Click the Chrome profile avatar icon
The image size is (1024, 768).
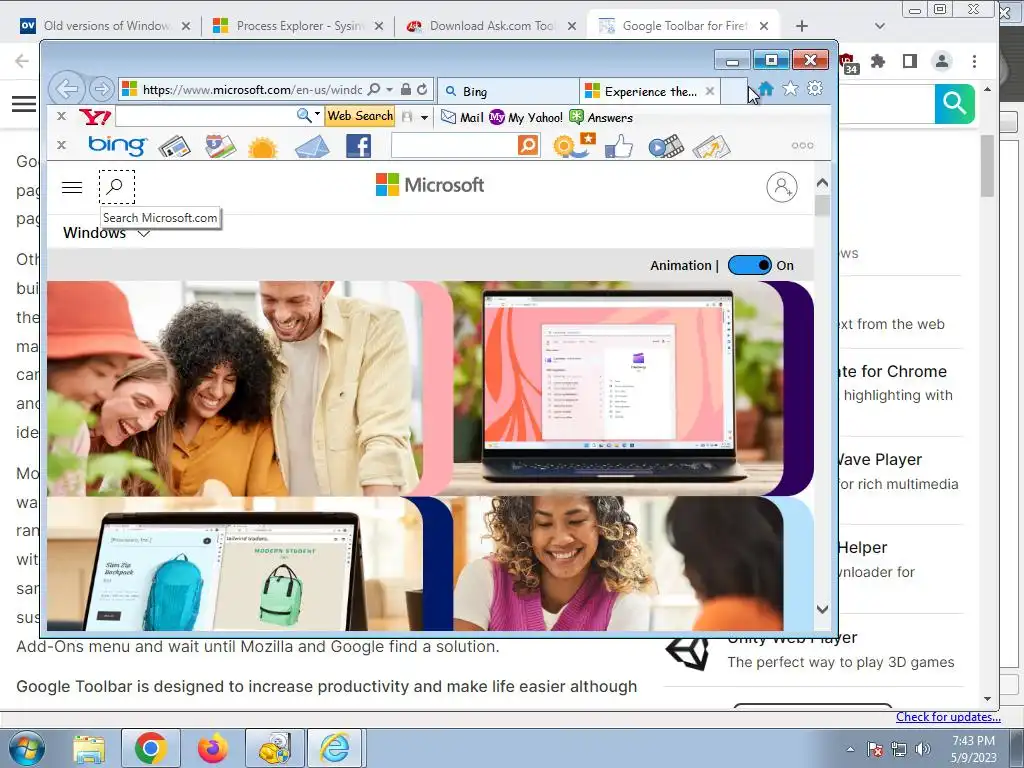point(942,61)
